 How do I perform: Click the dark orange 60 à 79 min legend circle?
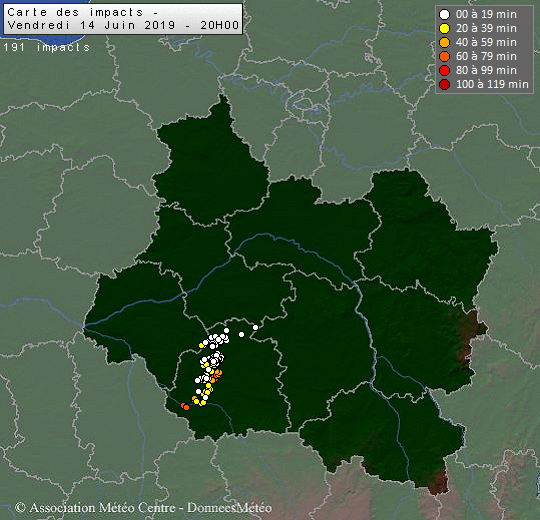[444, 56]
